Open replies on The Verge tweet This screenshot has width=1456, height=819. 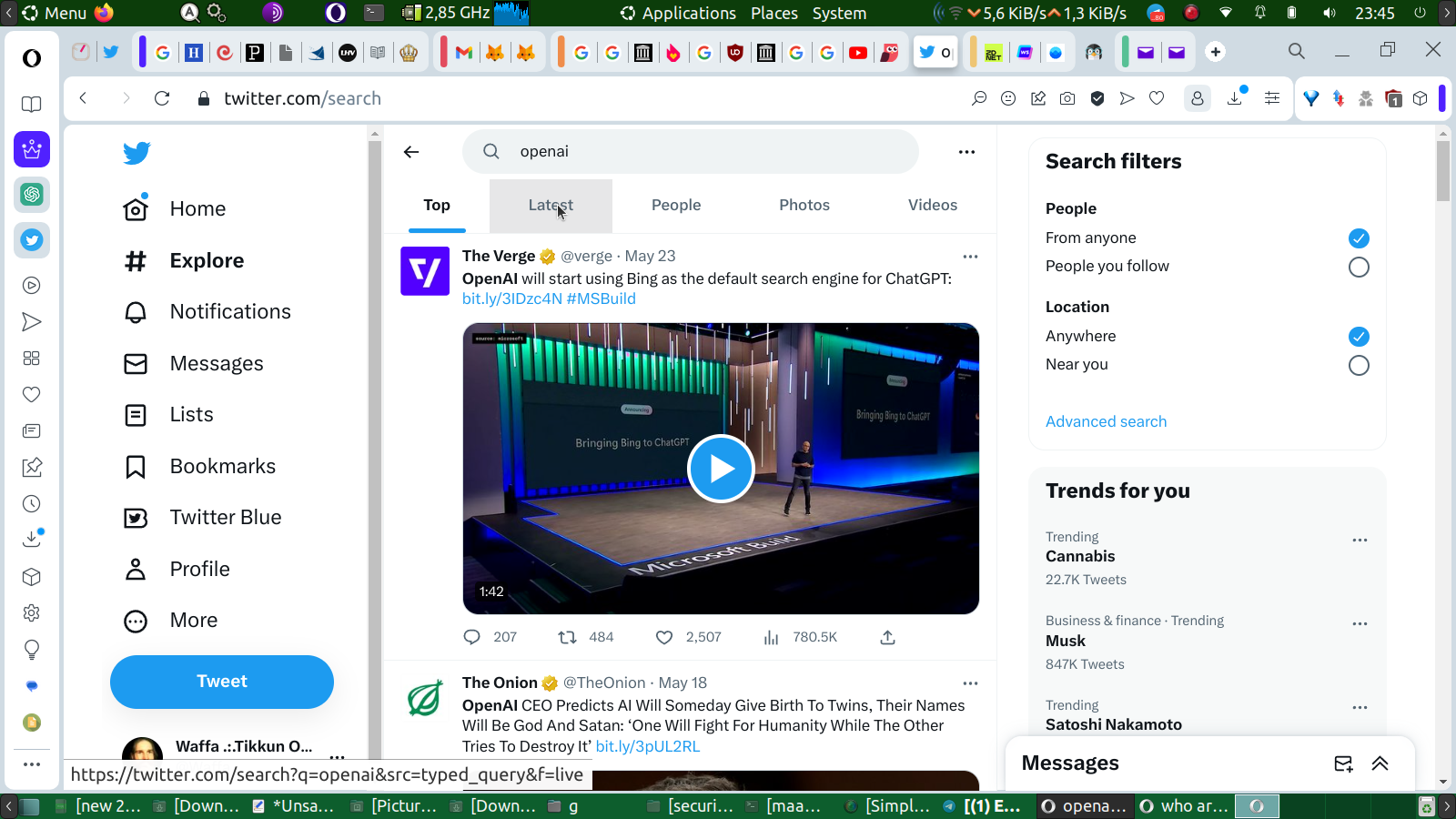point(471,638)
